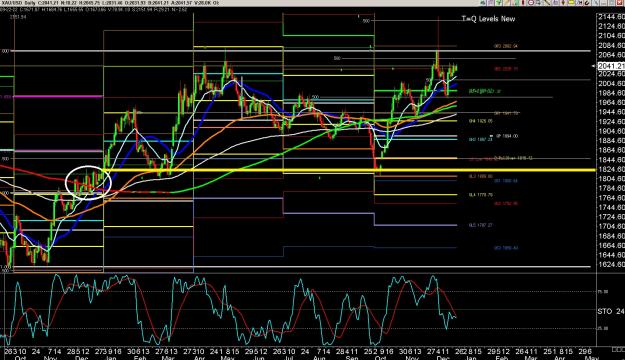Click the Jun month label on time axis
The width and height of the screenshot is (625, 360).
(259, 358)
